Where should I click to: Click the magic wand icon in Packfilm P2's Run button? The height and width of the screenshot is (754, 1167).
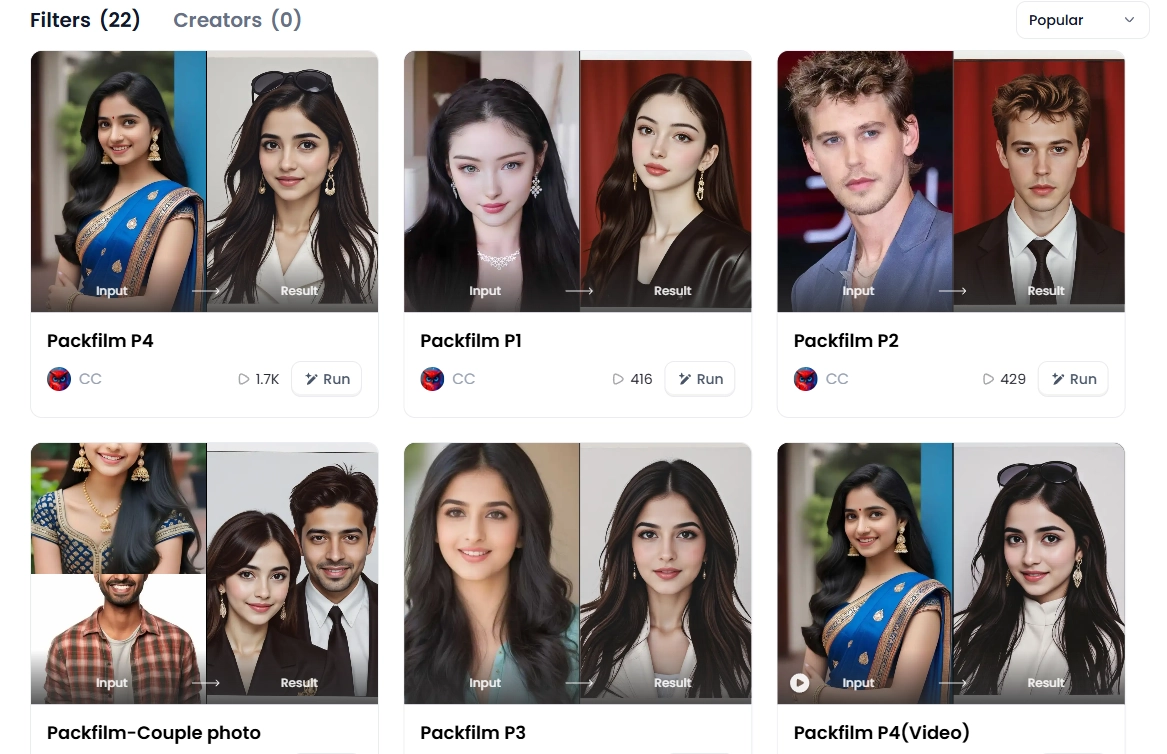tap(1058, 379)
